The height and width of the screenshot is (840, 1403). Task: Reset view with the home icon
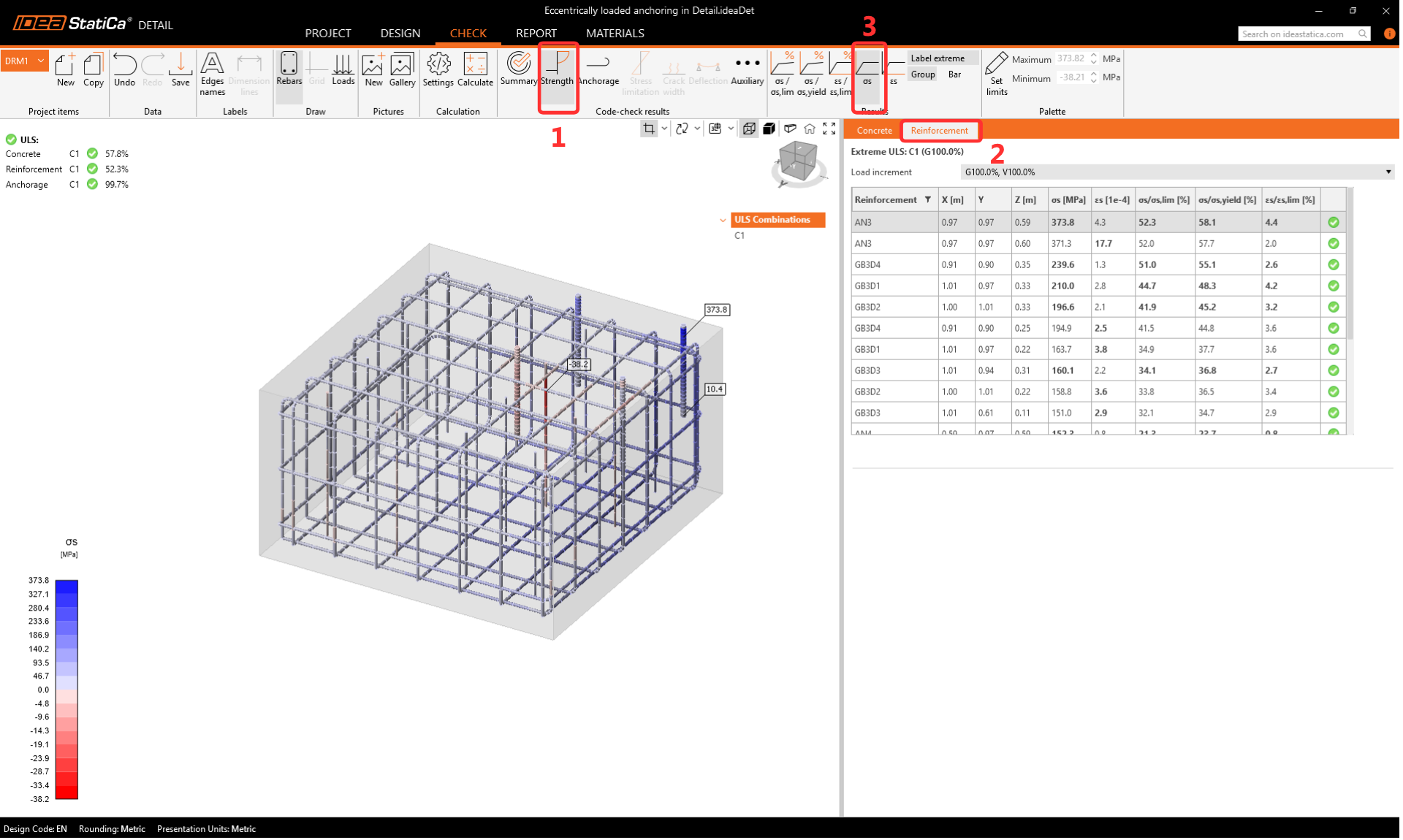pos(810,129)
